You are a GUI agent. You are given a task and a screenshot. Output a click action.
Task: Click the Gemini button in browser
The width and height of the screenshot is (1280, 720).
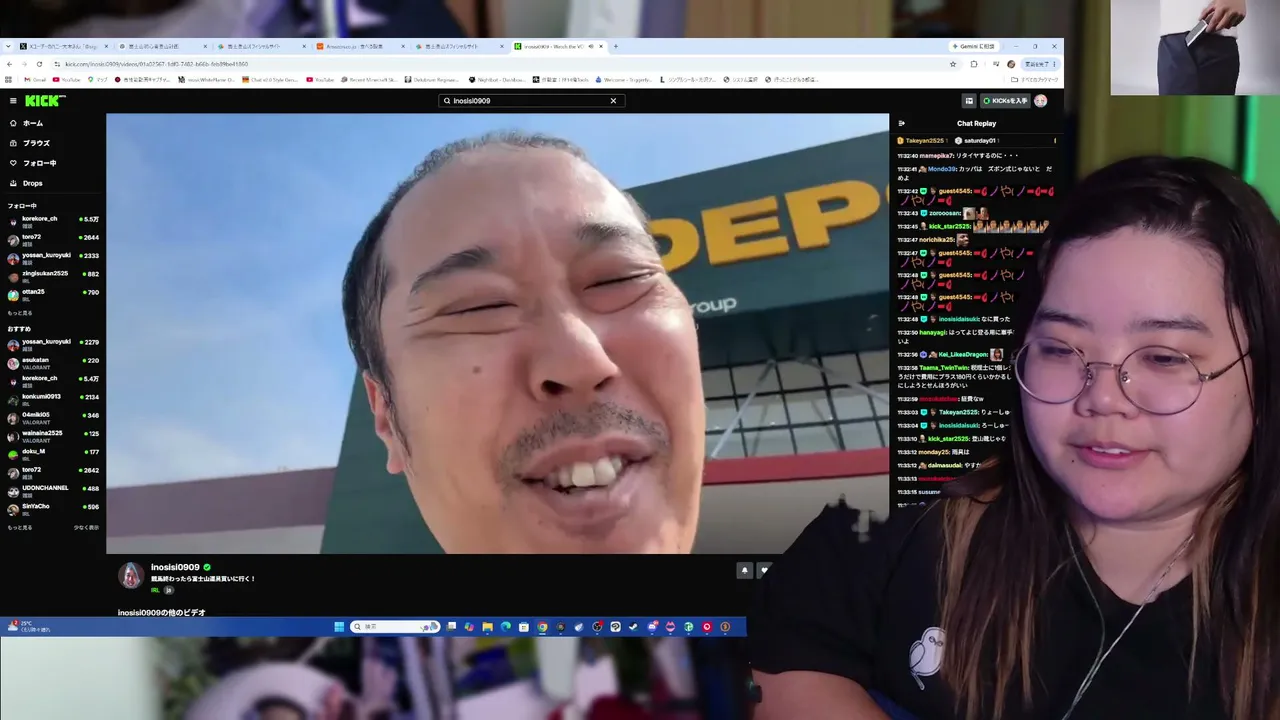coord(973,46)
